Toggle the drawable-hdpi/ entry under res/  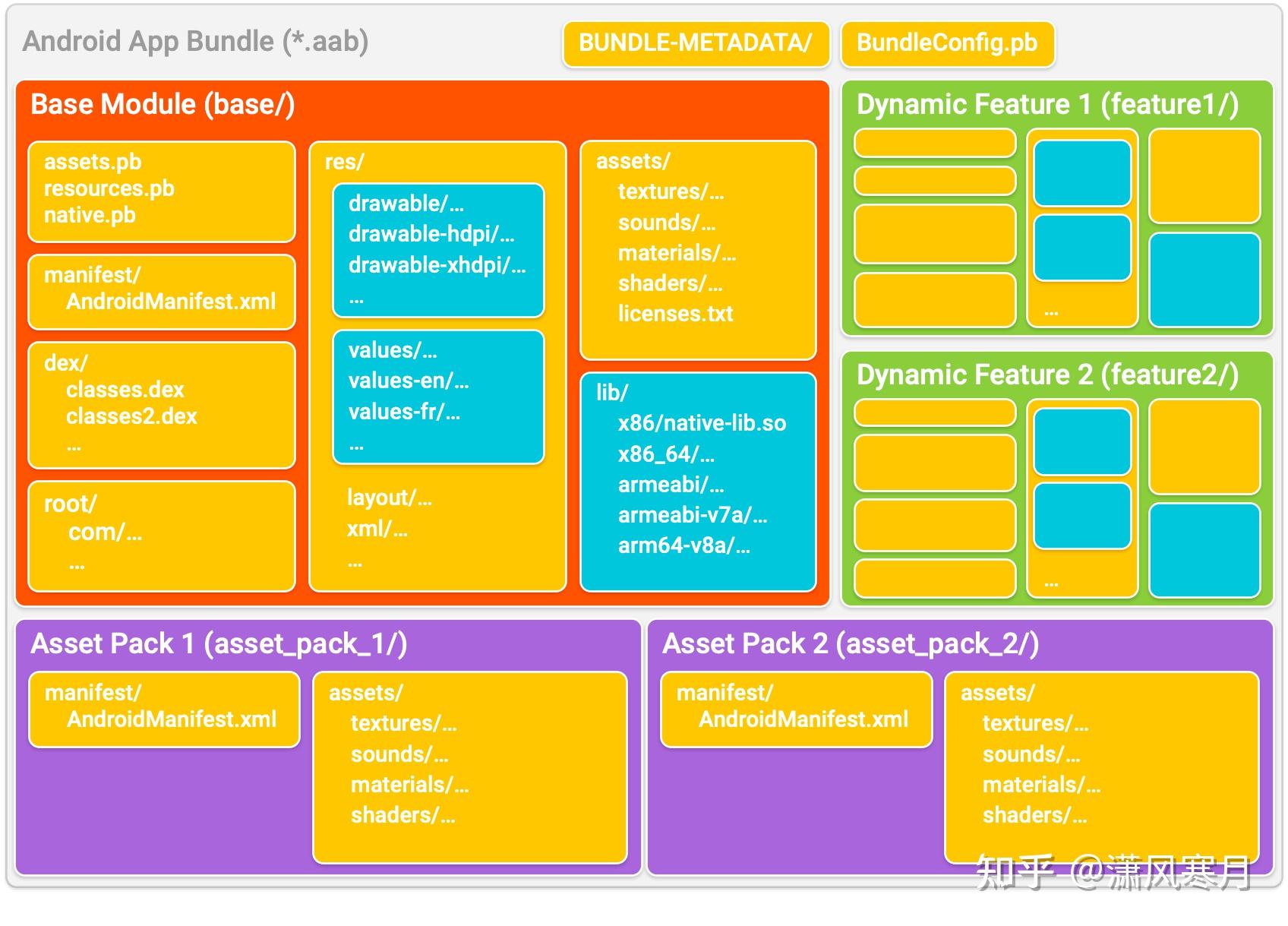pyautogui.click(x=433, y=235)
